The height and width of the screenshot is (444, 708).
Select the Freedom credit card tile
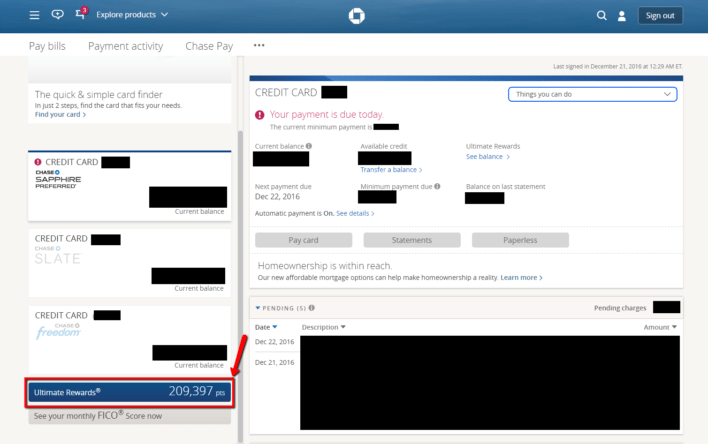pos(130,339)
